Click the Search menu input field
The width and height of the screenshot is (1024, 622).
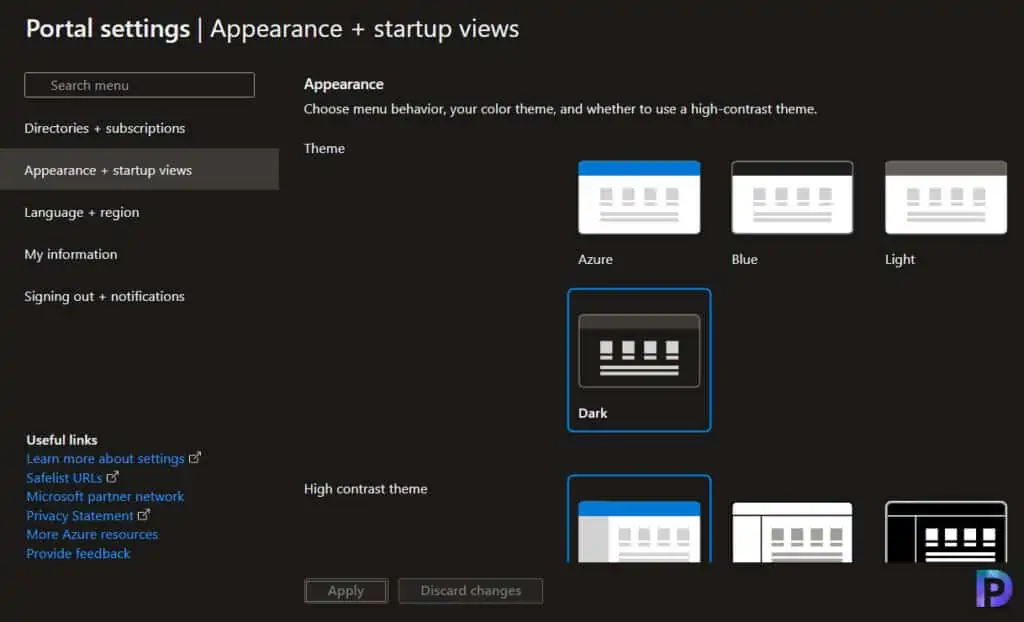coord(139,85)
